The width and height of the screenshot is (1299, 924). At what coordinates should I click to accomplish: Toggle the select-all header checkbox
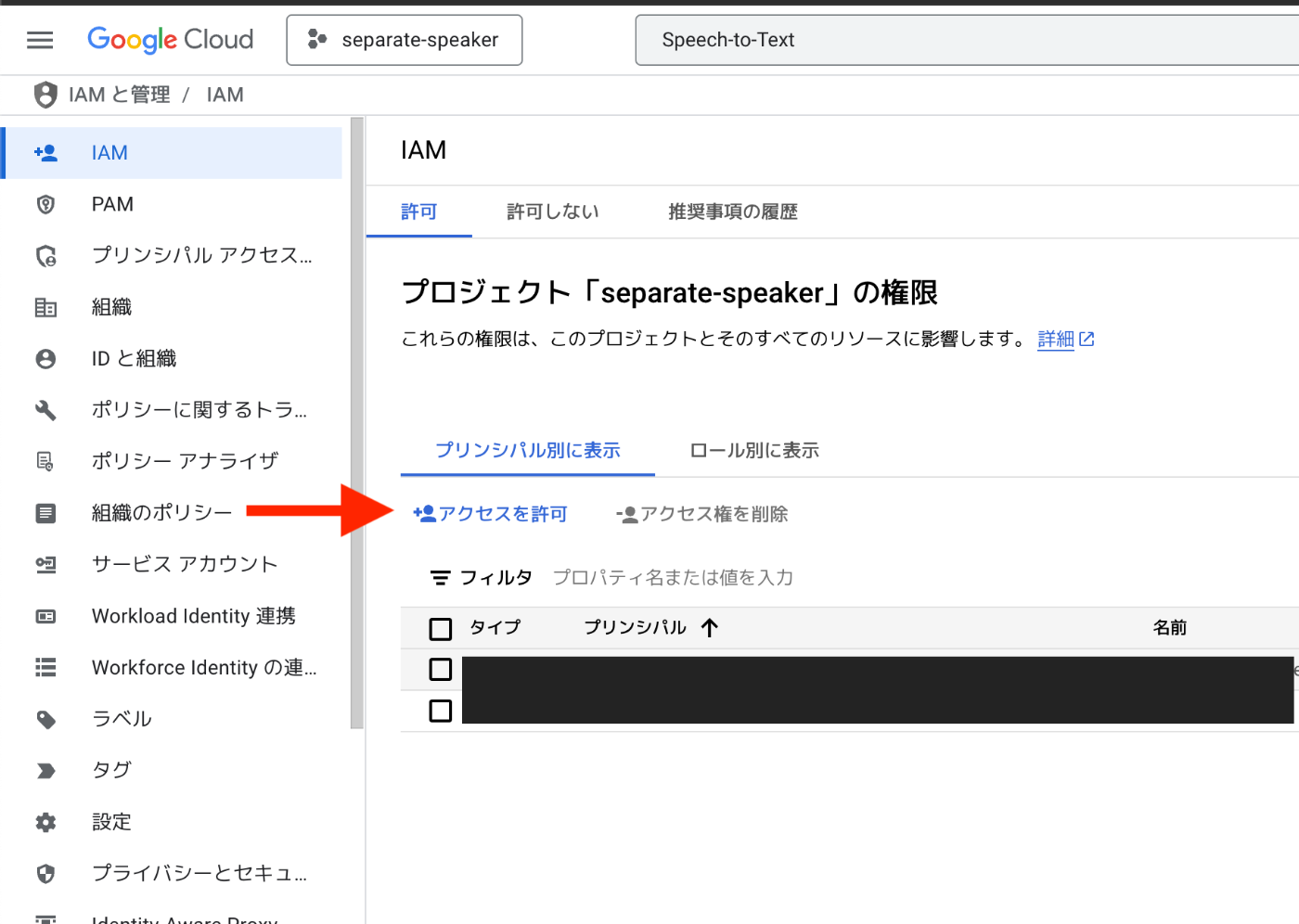pyautogui.click(x=441, y=629)
